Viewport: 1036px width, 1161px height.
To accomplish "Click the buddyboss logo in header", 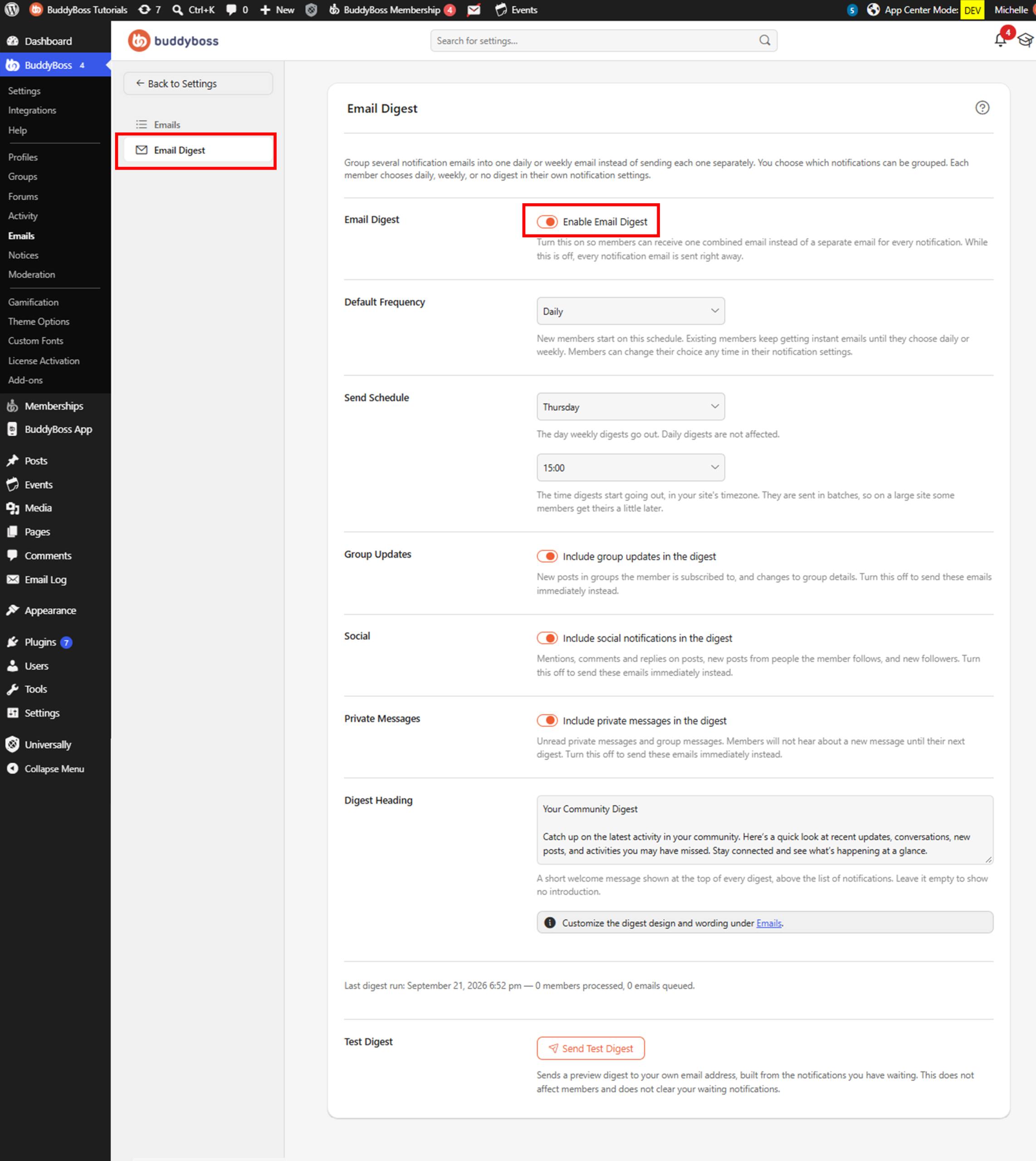I will pos(173,40).
